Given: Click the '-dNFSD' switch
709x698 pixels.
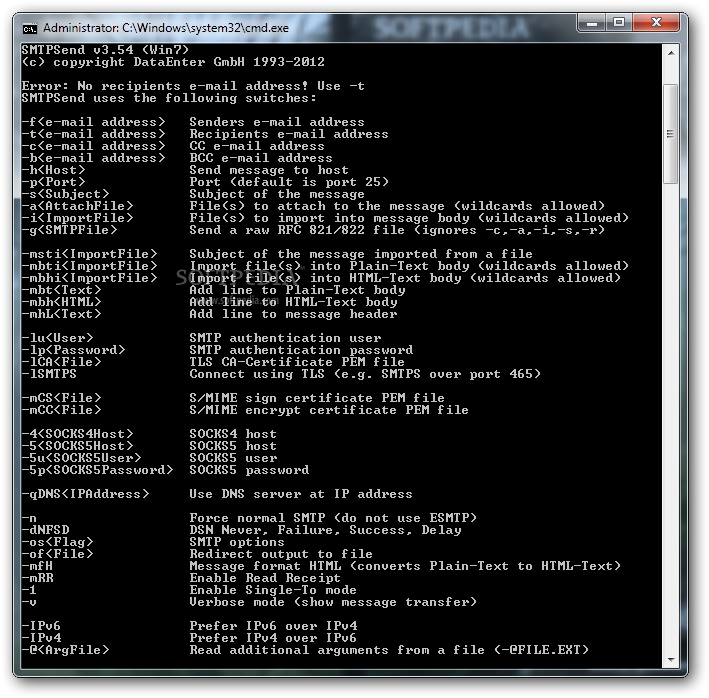Looking at the screenshot, I should coord(46,530).
